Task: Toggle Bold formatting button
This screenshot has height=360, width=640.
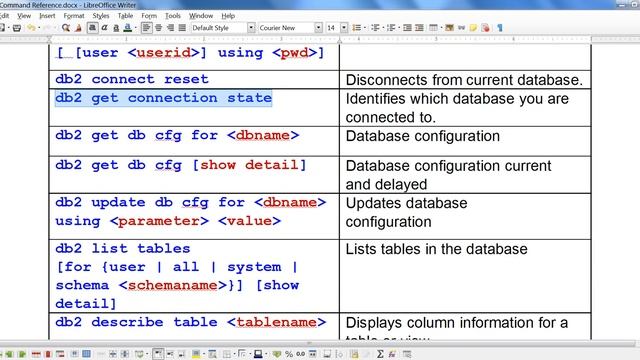Action: click(x=93, y=28)
